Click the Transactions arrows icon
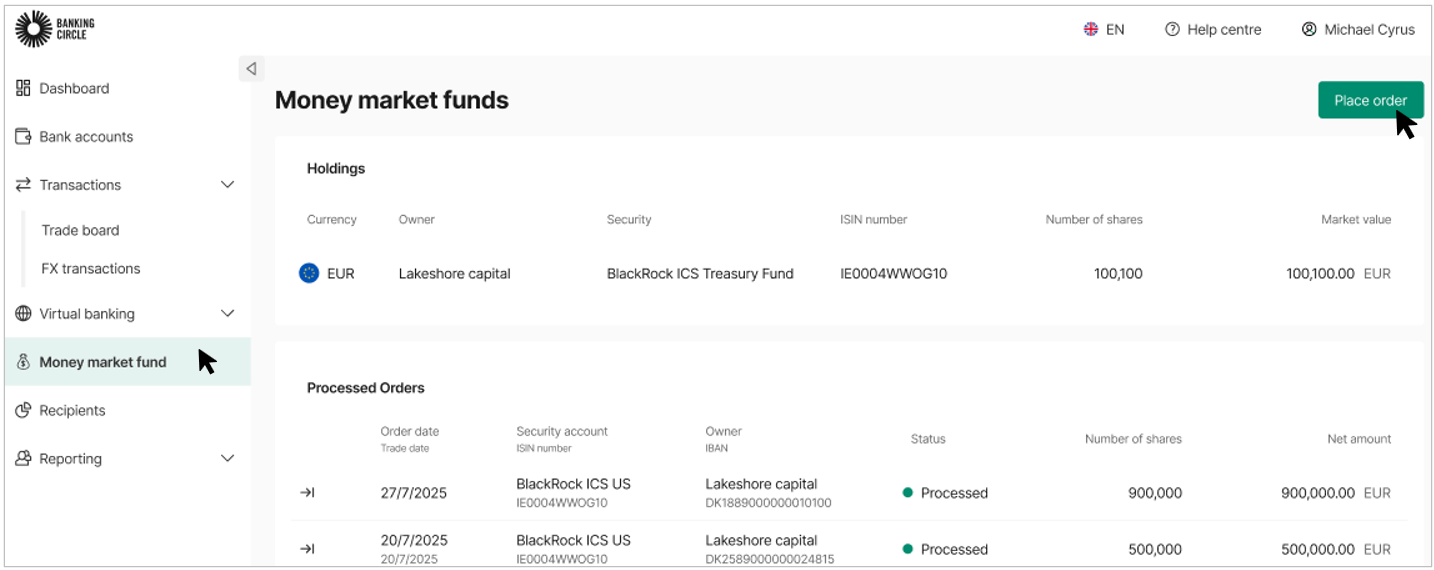The height and width of the screenshot is (570, 1434). 24,185
